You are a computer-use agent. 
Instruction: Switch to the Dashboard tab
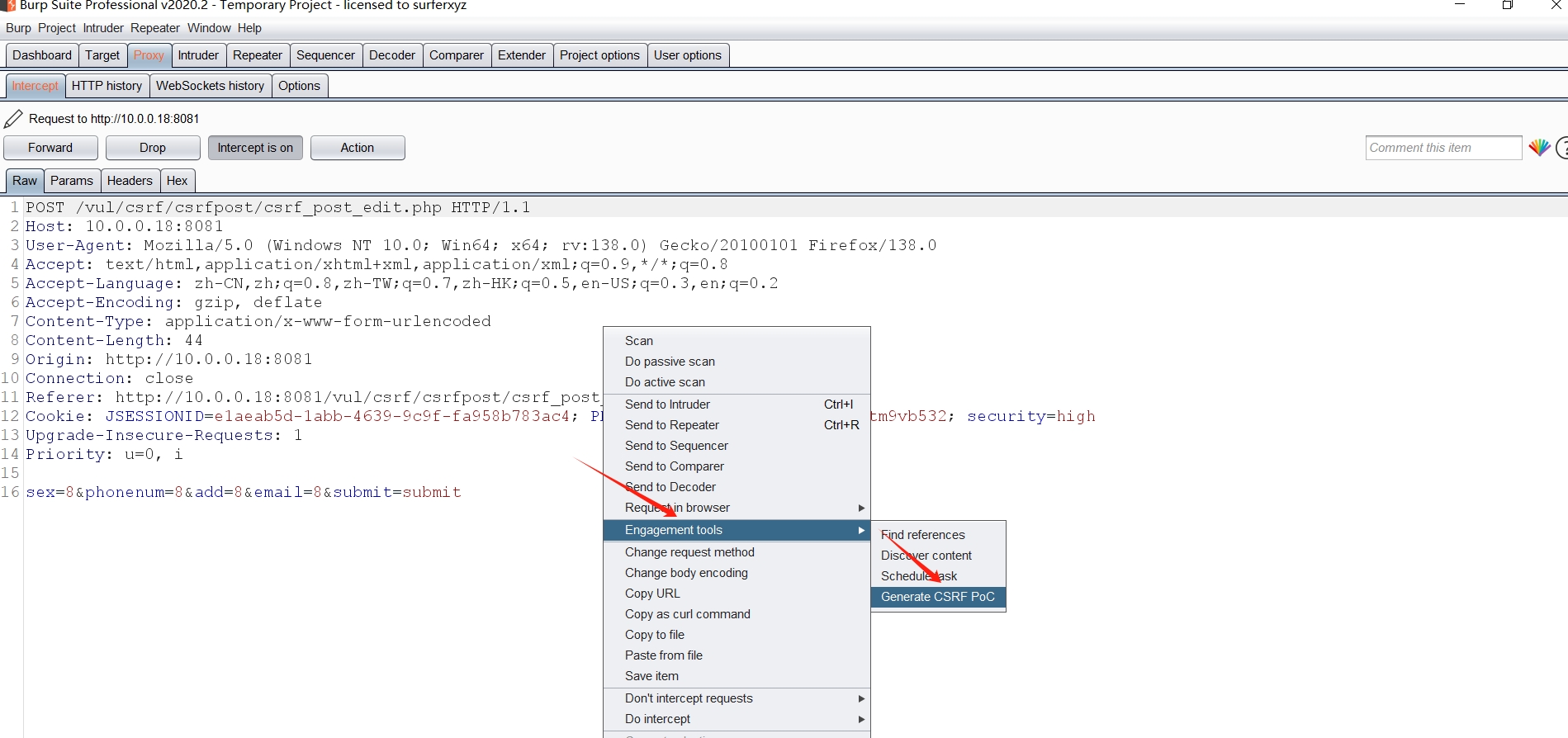(x=42, y=55)
